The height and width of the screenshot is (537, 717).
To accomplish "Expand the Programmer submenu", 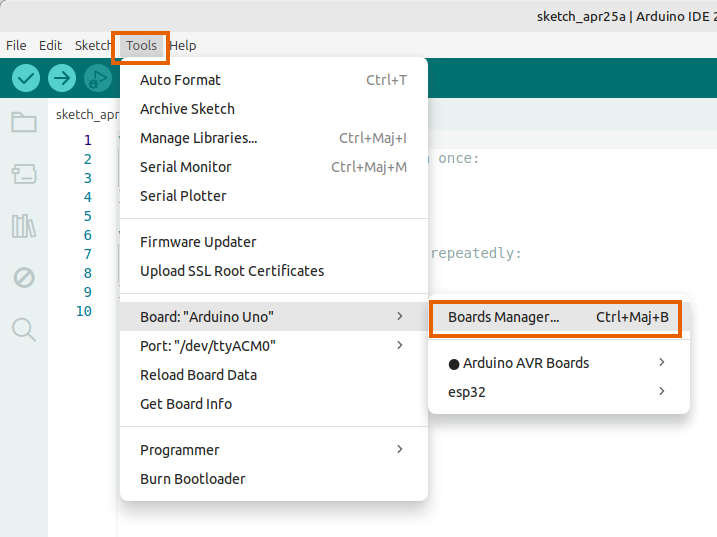I will pyautogui.click(x=274, y=450).
